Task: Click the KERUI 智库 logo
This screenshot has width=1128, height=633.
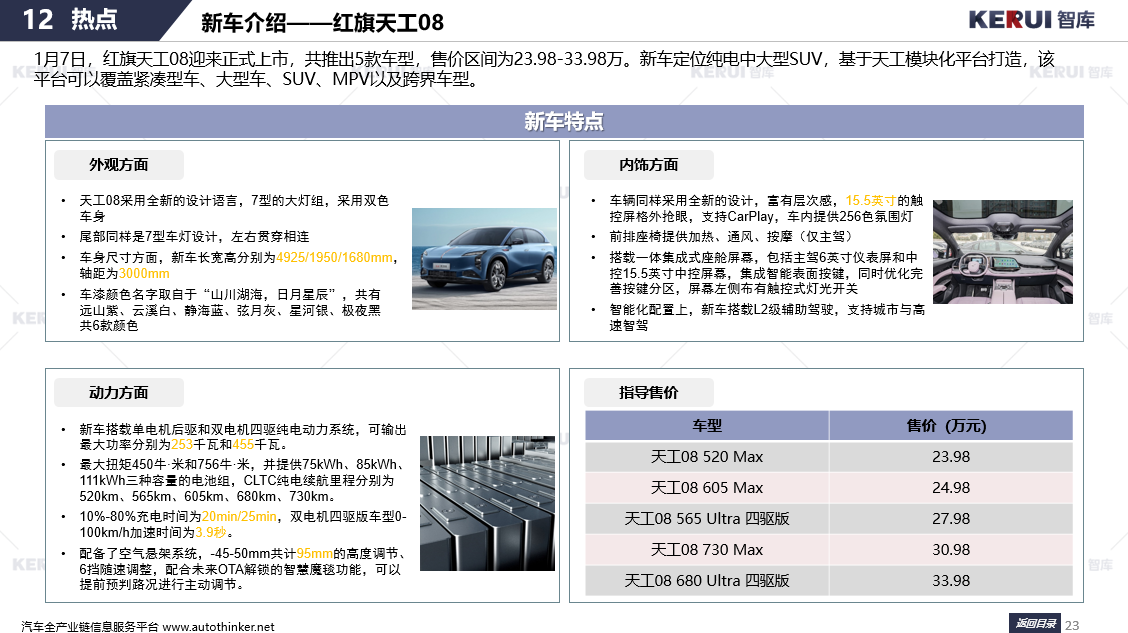Action: coord(1031,19)
